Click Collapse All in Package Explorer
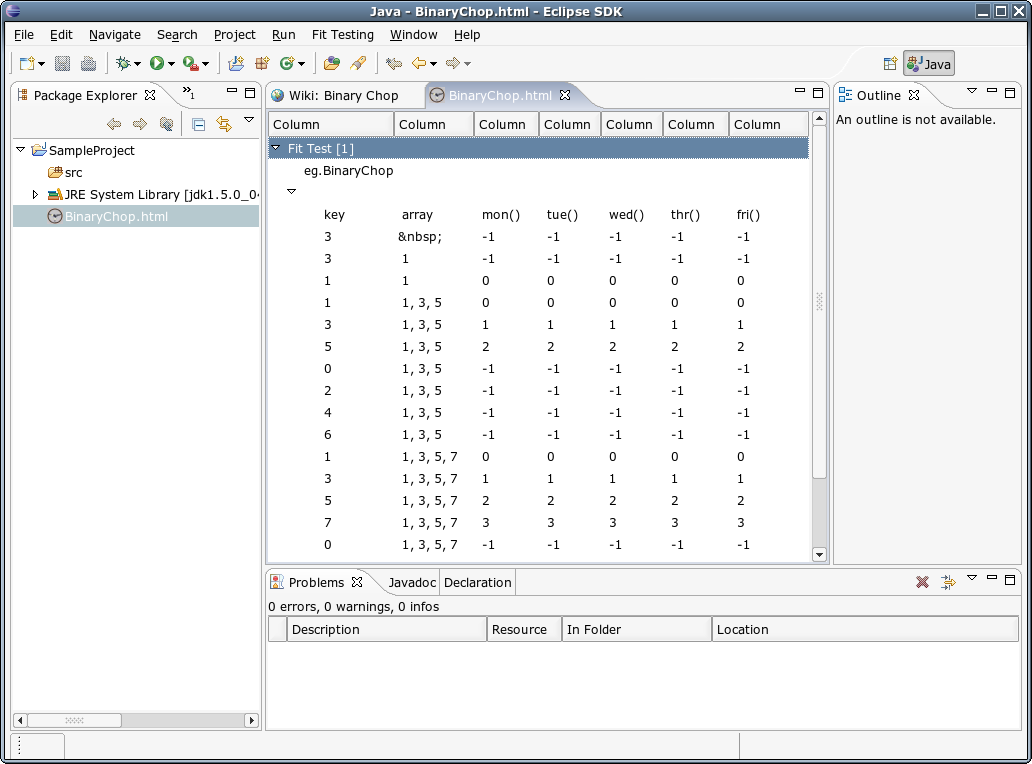1032x764 pixels. click(x=198, y=124)
